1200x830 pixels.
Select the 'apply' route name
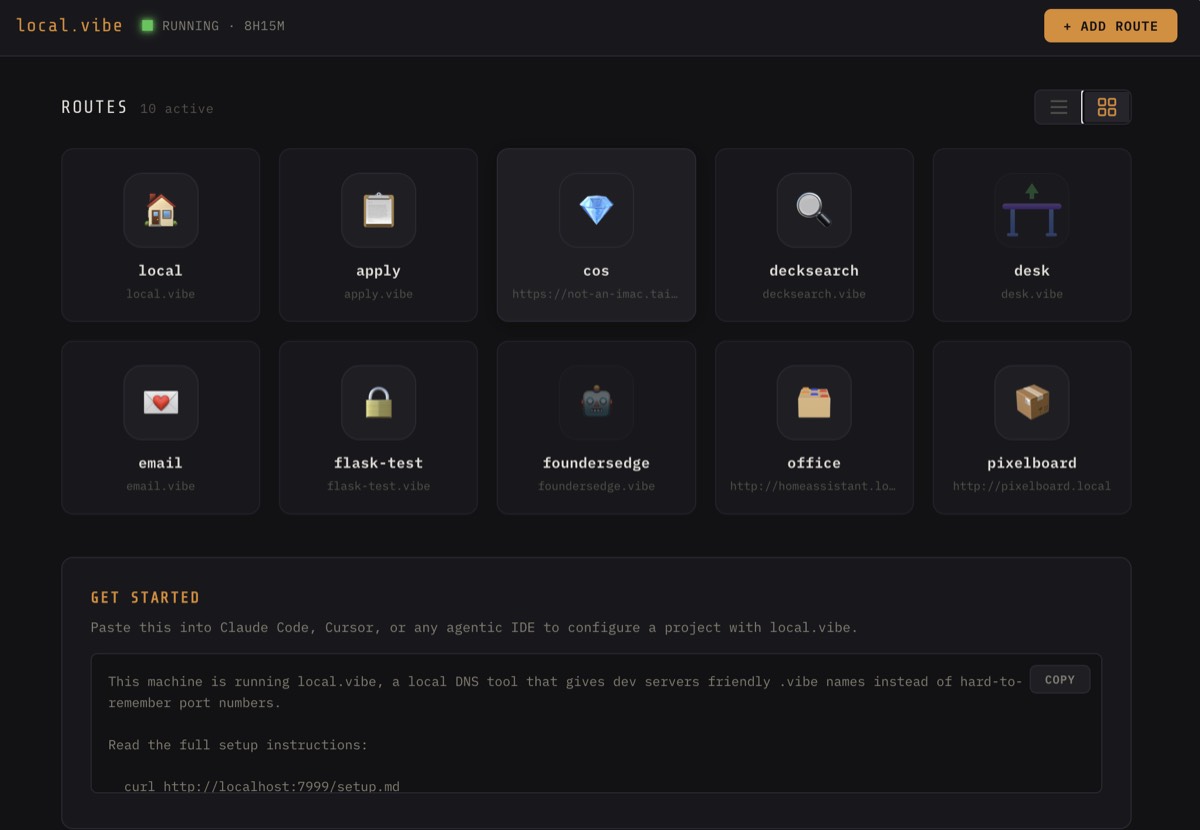[x=378, y=270]
